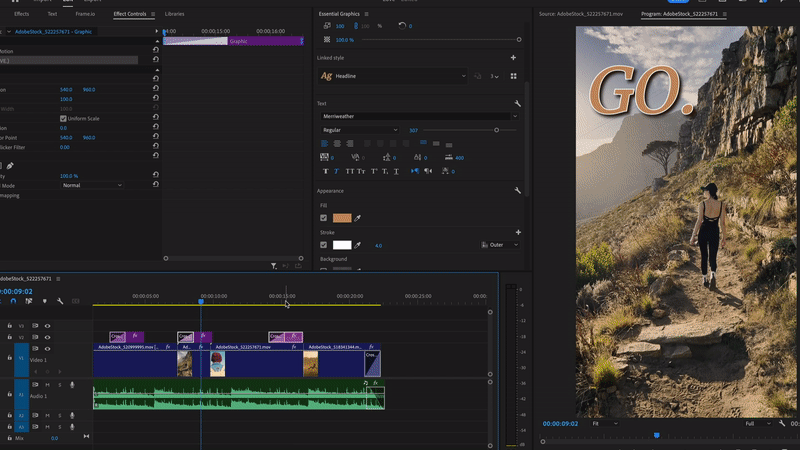Click the Text section wrench icon
The width and height of the screenshot is (800, 450).
click(518, 103)
